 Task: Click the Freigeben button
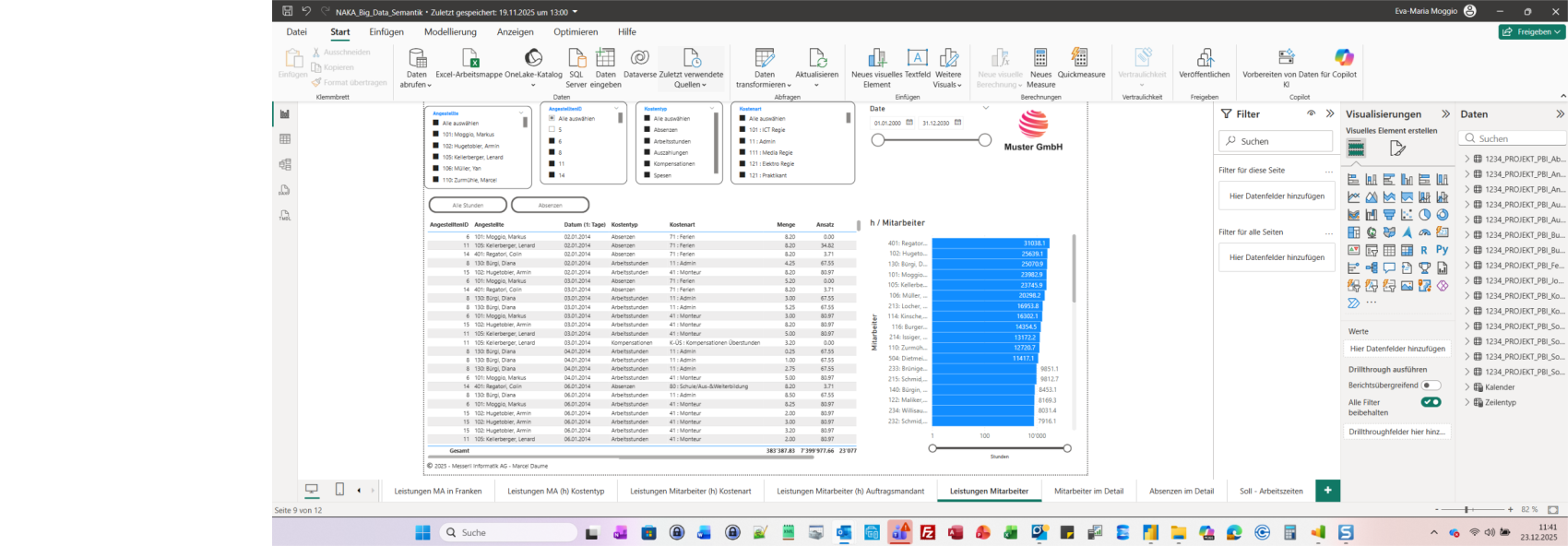(x=1532, y=31)
